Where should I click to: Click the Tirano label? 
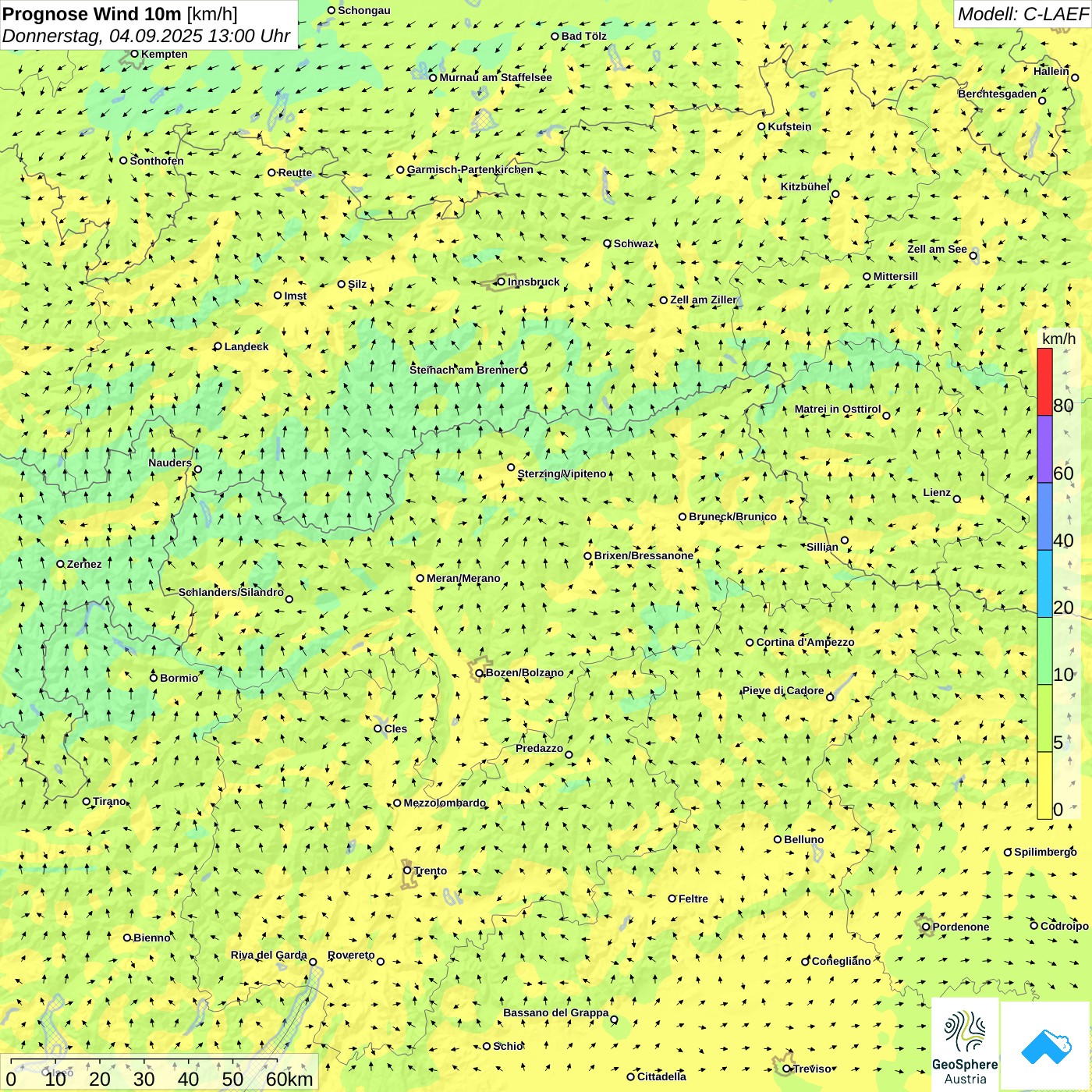pos(109,801)
